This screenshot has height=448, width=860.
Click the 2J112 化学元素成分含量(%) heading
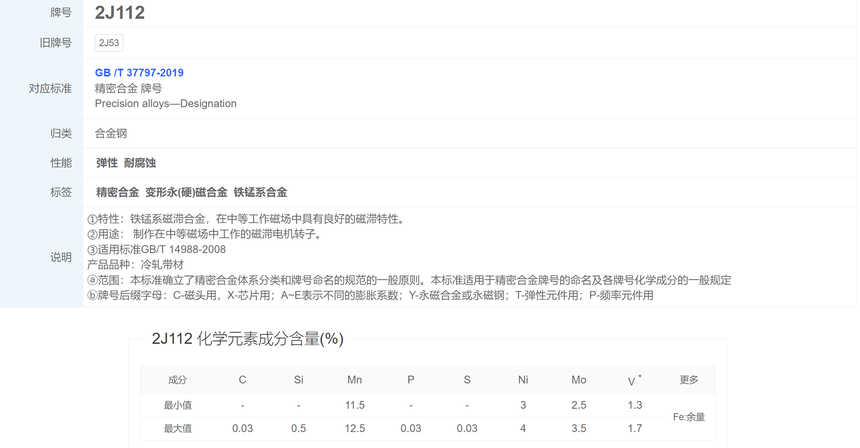click(x=247, y=339)
